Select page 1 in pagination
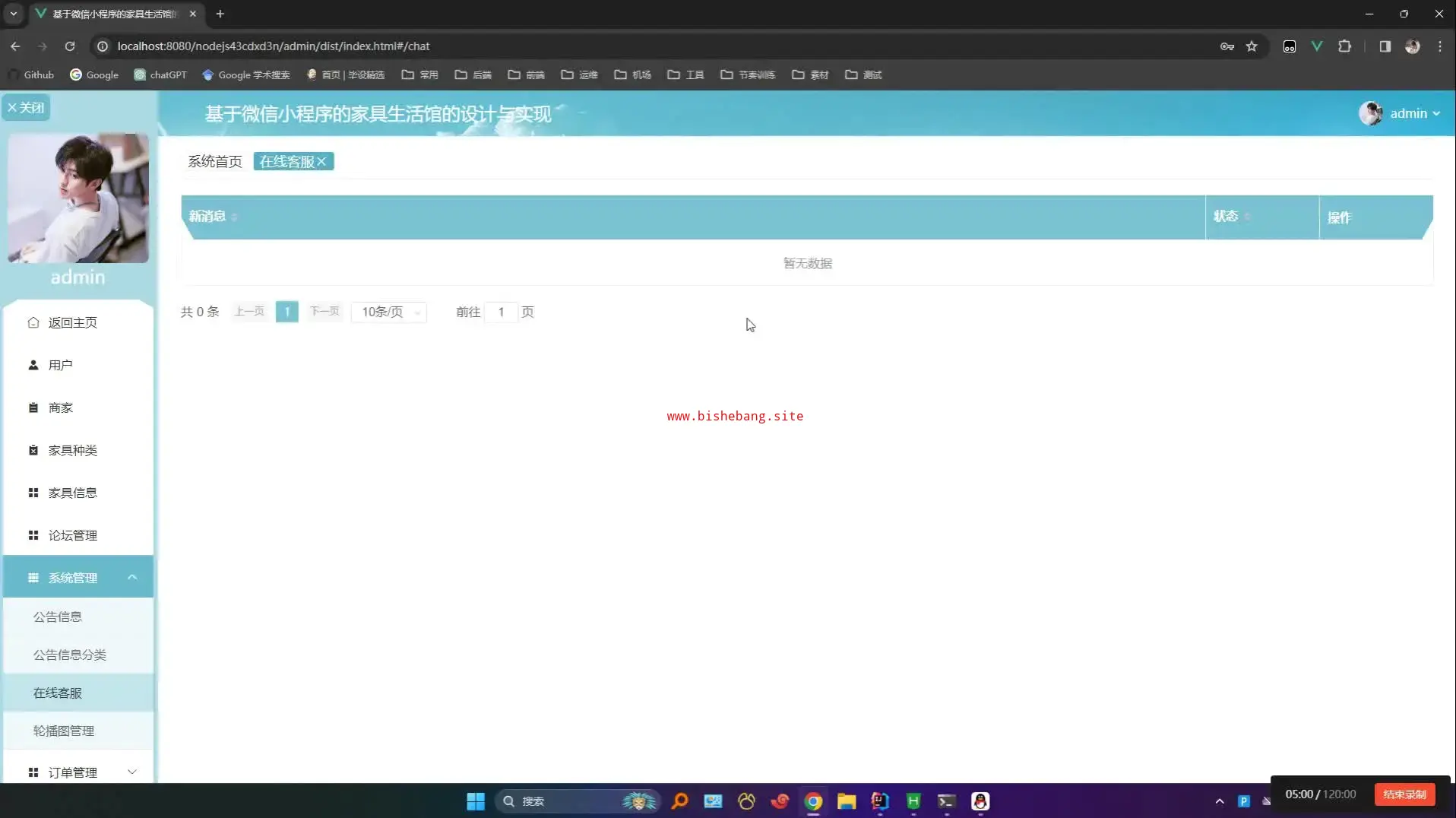The width and height of the screenshot is (1456, 818). pyautogui.click(x=286, y=312)
